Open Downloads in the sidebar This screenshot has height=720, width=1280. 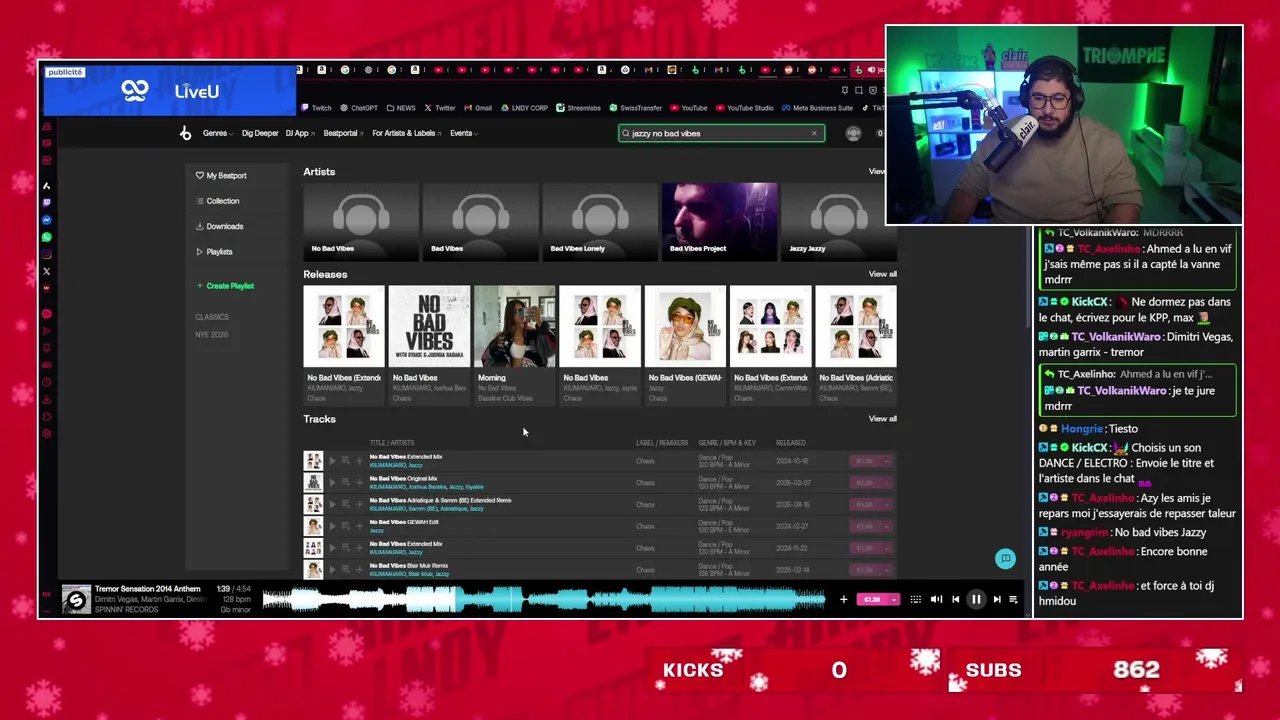coord(220,226)
